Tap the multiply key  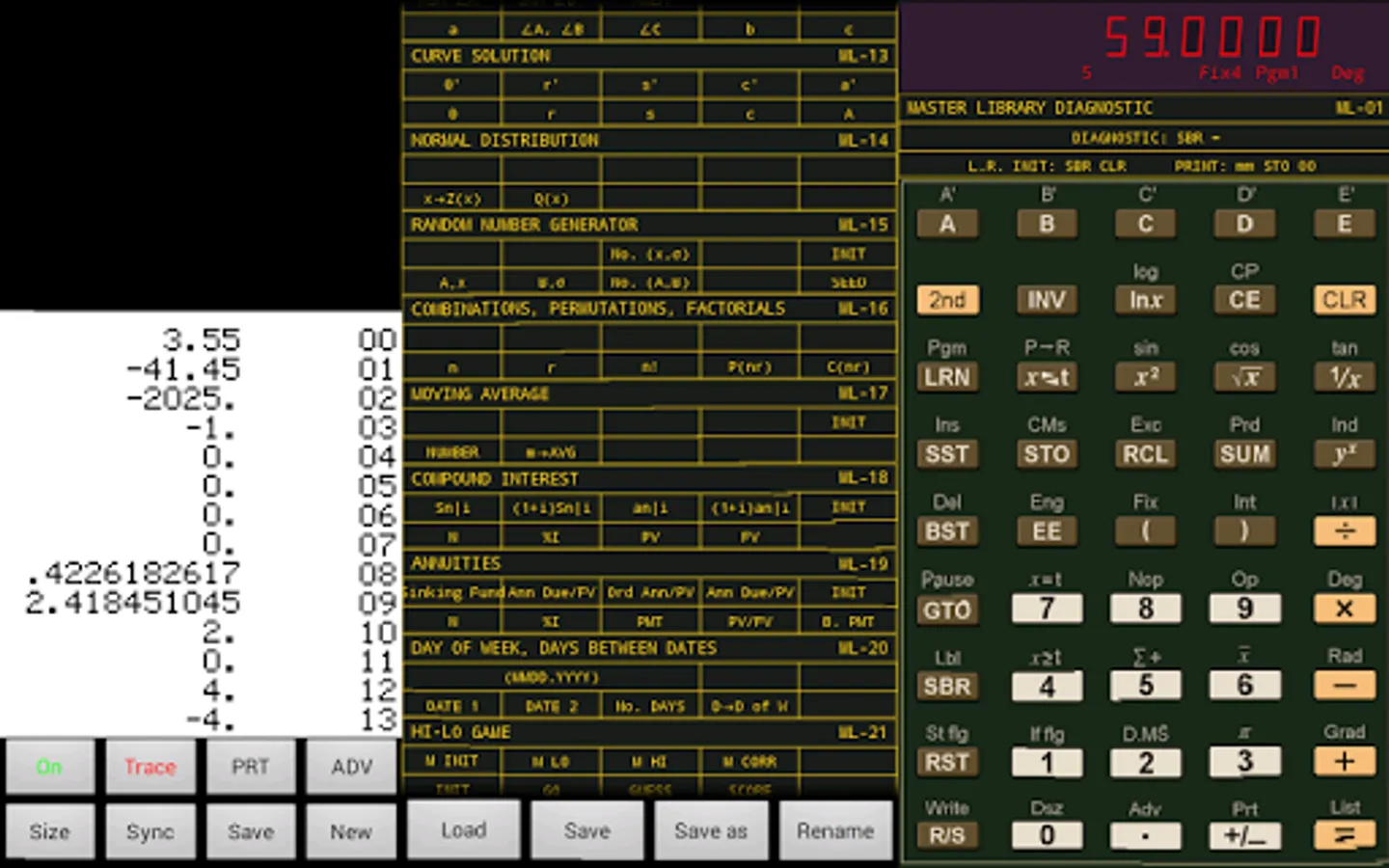pyautogui.click(x=1345, y=609)
